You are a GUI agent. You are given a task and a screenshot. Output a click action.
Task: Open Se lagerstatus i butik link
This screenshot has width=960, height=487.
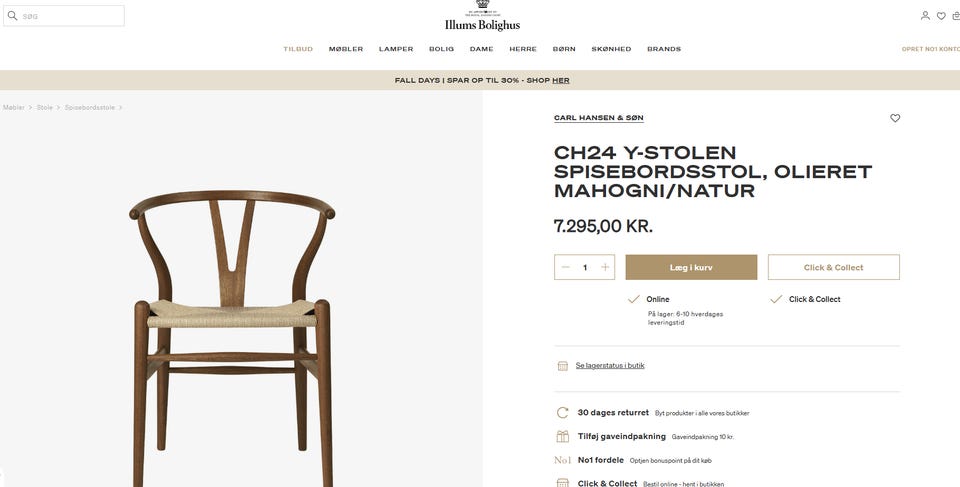(x=610, y=366)
